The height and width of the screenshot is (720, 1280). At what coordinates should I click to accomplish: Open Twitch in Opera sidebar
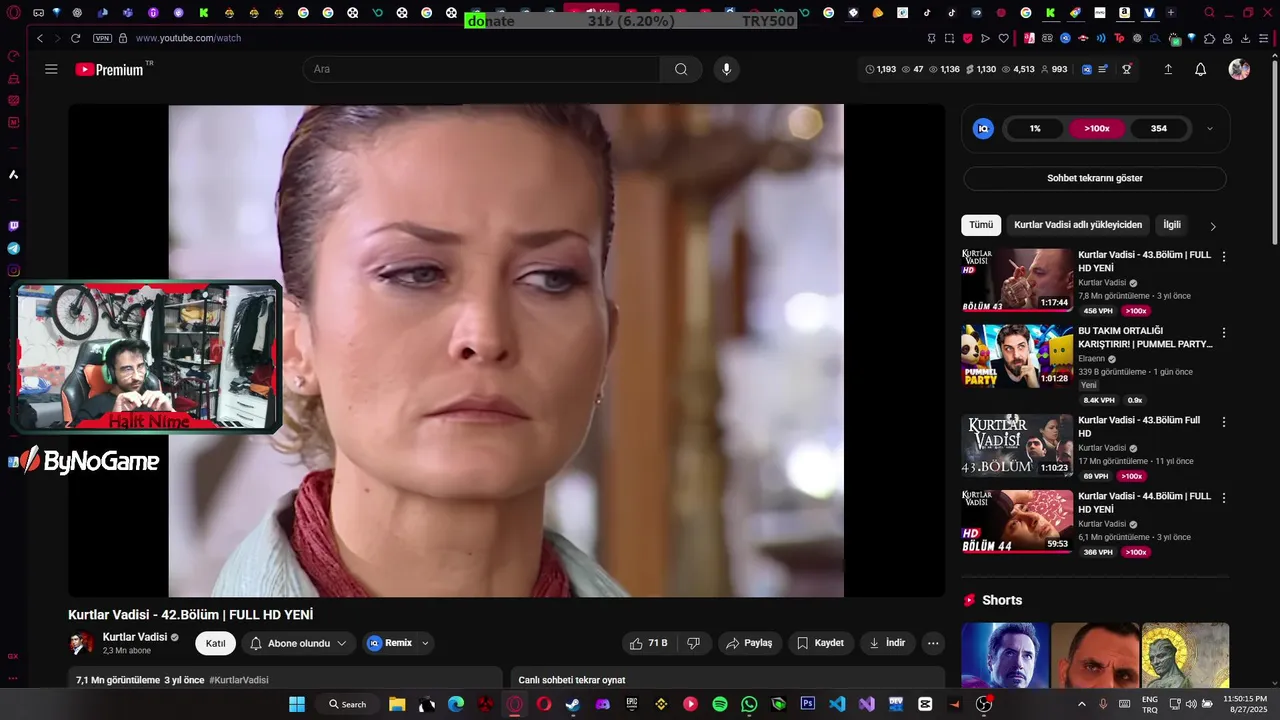coord(13,226)
